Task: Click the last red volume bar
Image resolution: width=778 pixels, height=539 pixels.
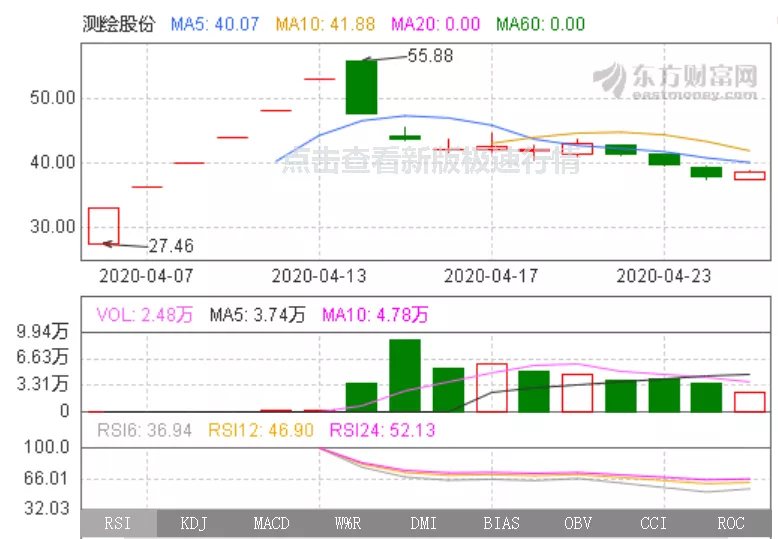Action: [750, 402]
